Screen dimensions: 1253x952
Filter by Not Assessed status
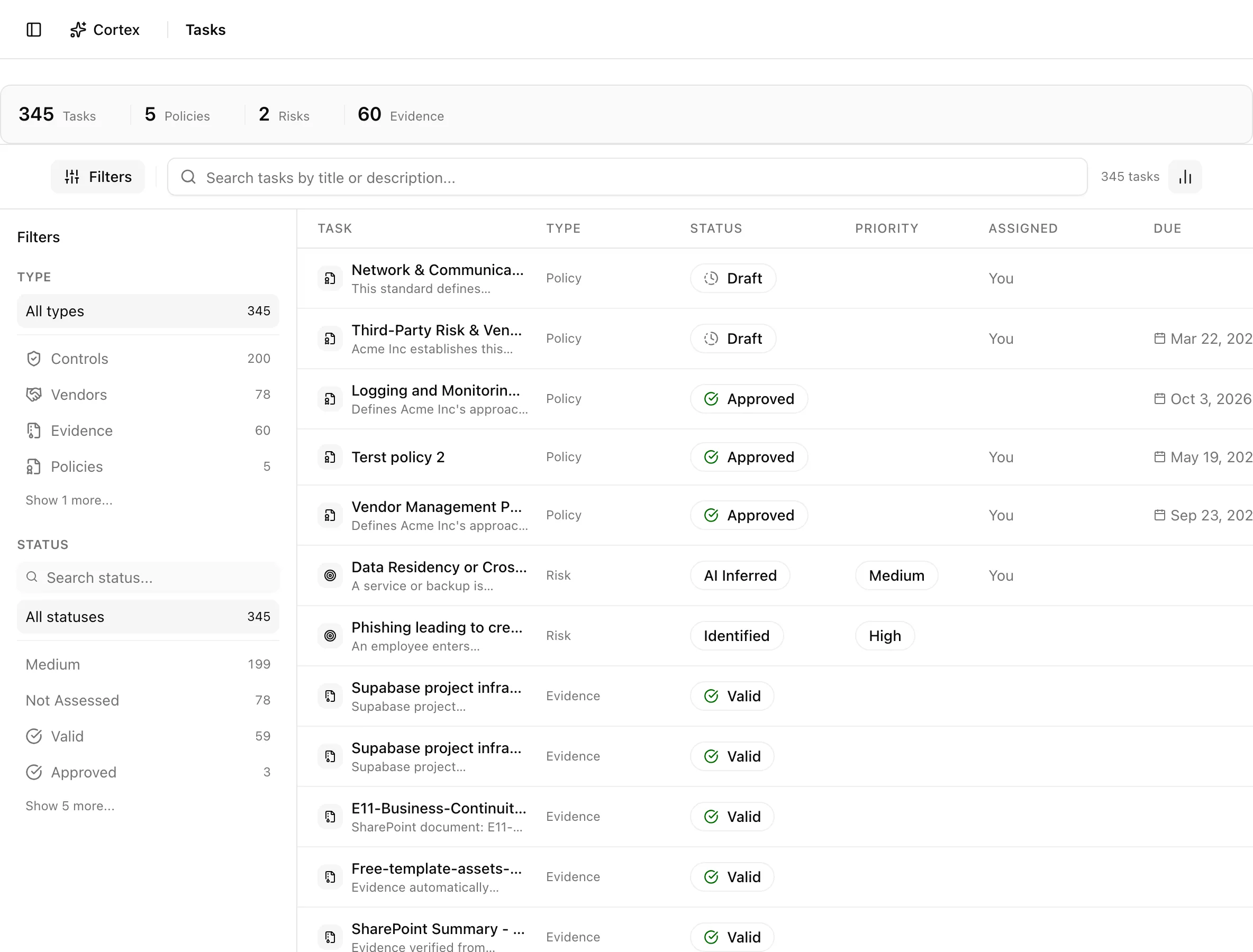148,700
